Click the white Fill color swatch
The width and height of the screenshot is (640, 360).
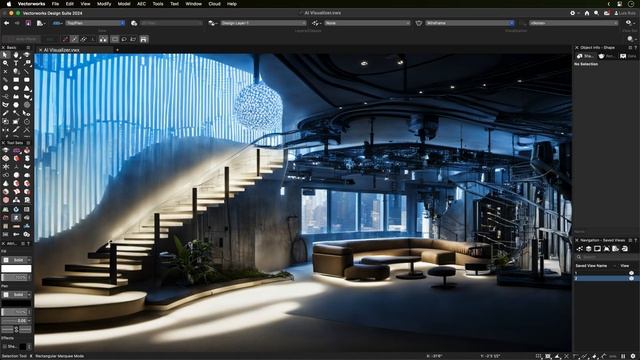tap(16, 269)
